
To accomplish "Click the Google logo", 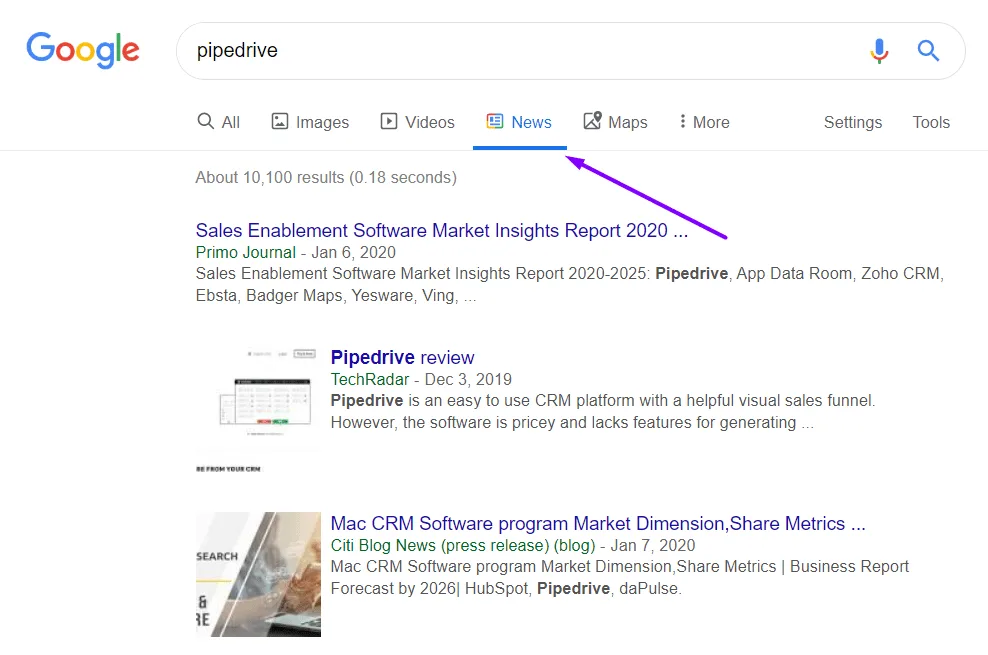I will [83, 50].
